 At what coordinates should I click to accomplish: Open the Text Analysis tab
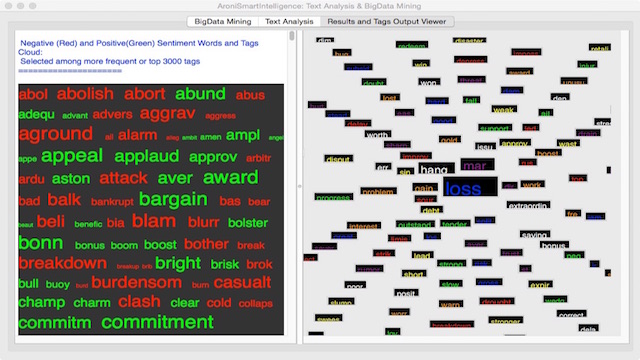[289, 22]
